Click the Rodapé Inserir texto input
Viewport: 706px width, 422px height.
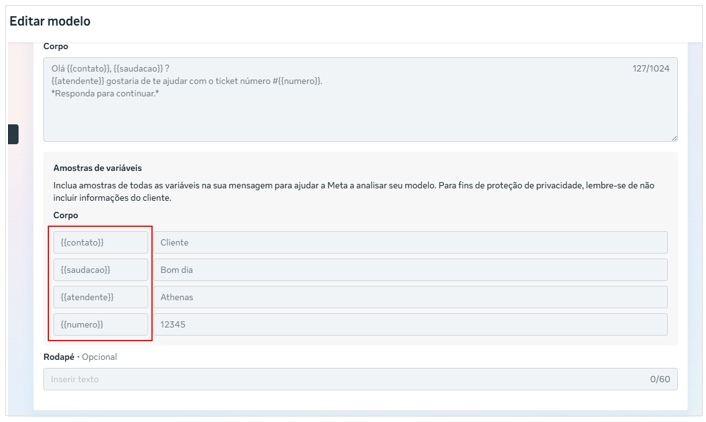click(x=340, y=380)
